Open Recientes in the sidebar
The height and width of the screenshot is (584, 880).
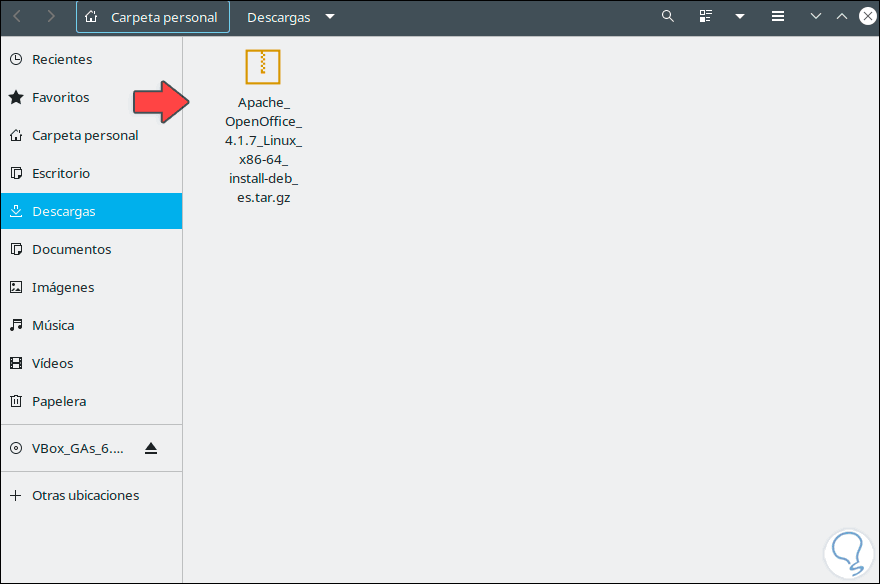[x=91, y=59]
